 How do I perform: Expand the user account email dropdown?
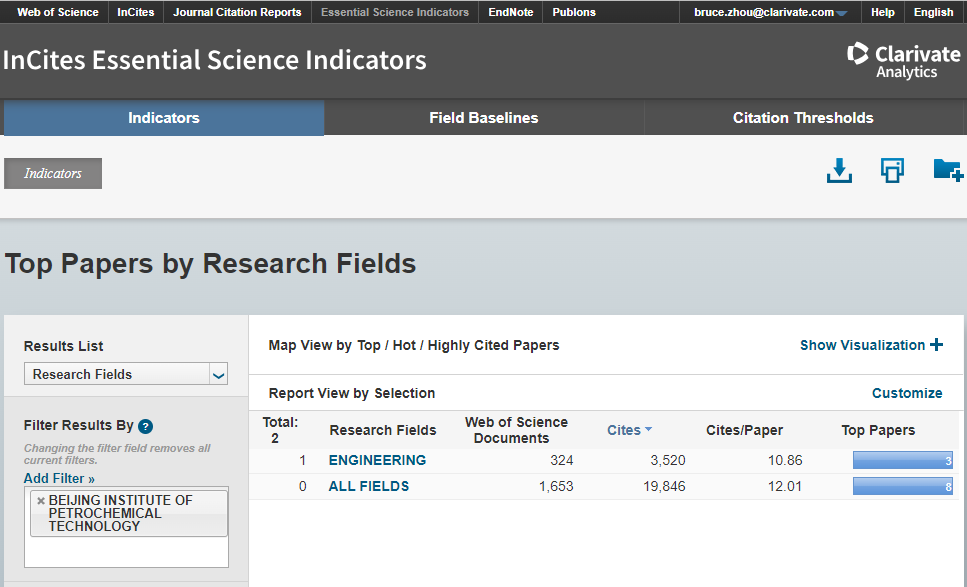point(842,13)
